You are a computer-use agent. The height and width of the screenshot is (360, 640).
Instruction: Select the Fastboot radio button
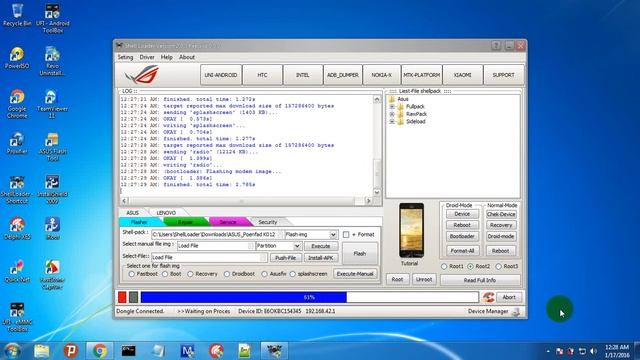132,274
